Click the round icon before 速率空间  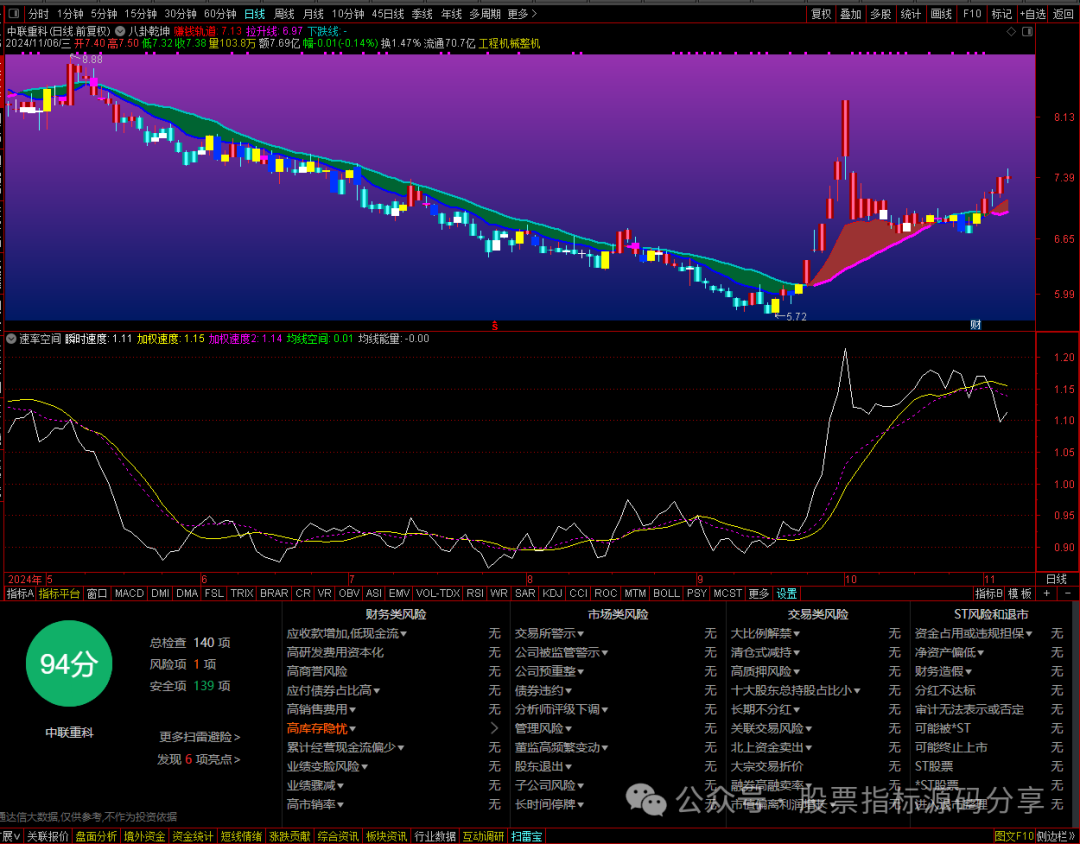12,339
